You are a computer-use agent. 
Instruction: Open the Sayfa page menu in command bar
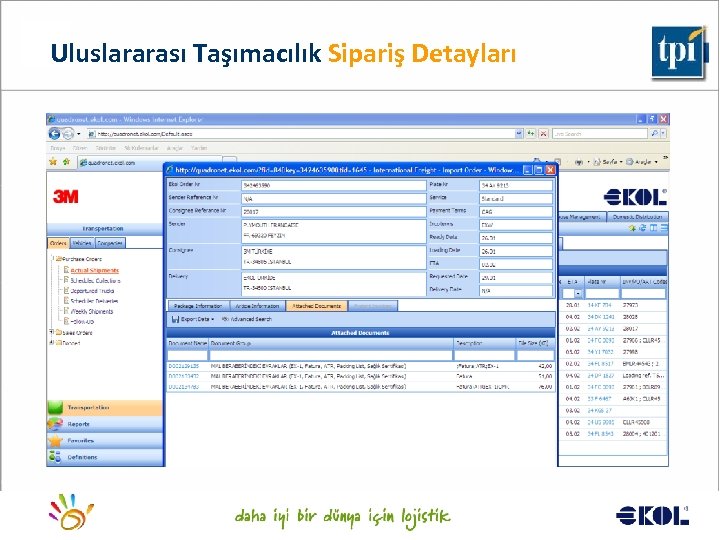(x=608, y=162)
